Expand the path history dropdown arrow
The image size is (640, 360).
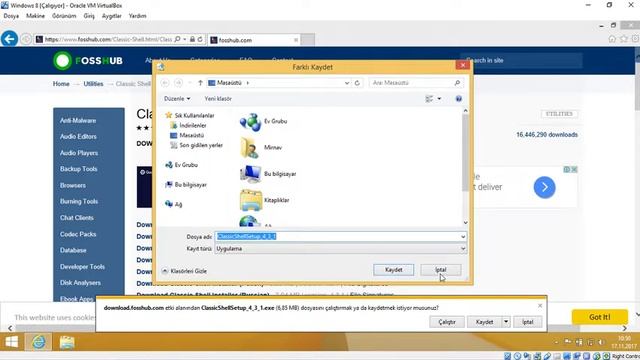point(347,83)
